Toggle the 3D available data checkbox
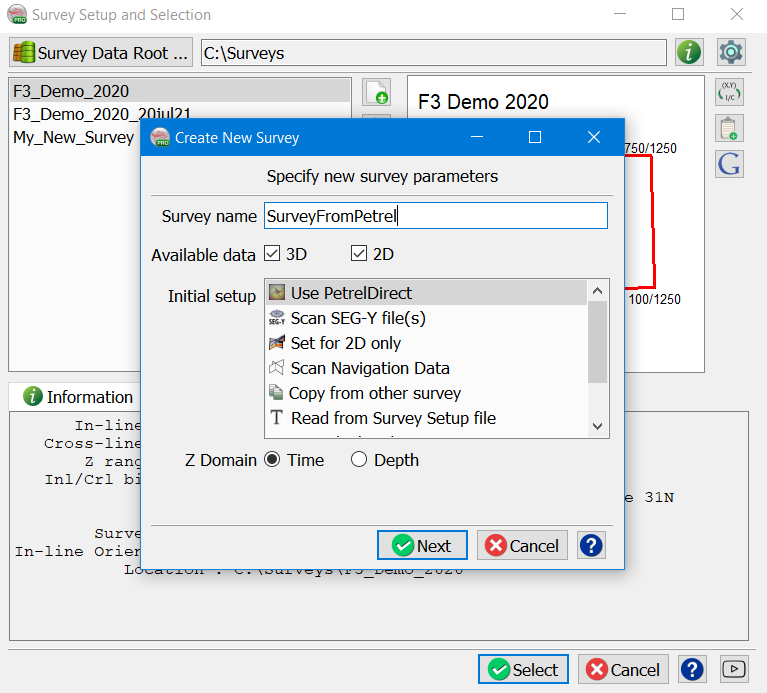Screen dimensions: 767x693 (273, 254)
